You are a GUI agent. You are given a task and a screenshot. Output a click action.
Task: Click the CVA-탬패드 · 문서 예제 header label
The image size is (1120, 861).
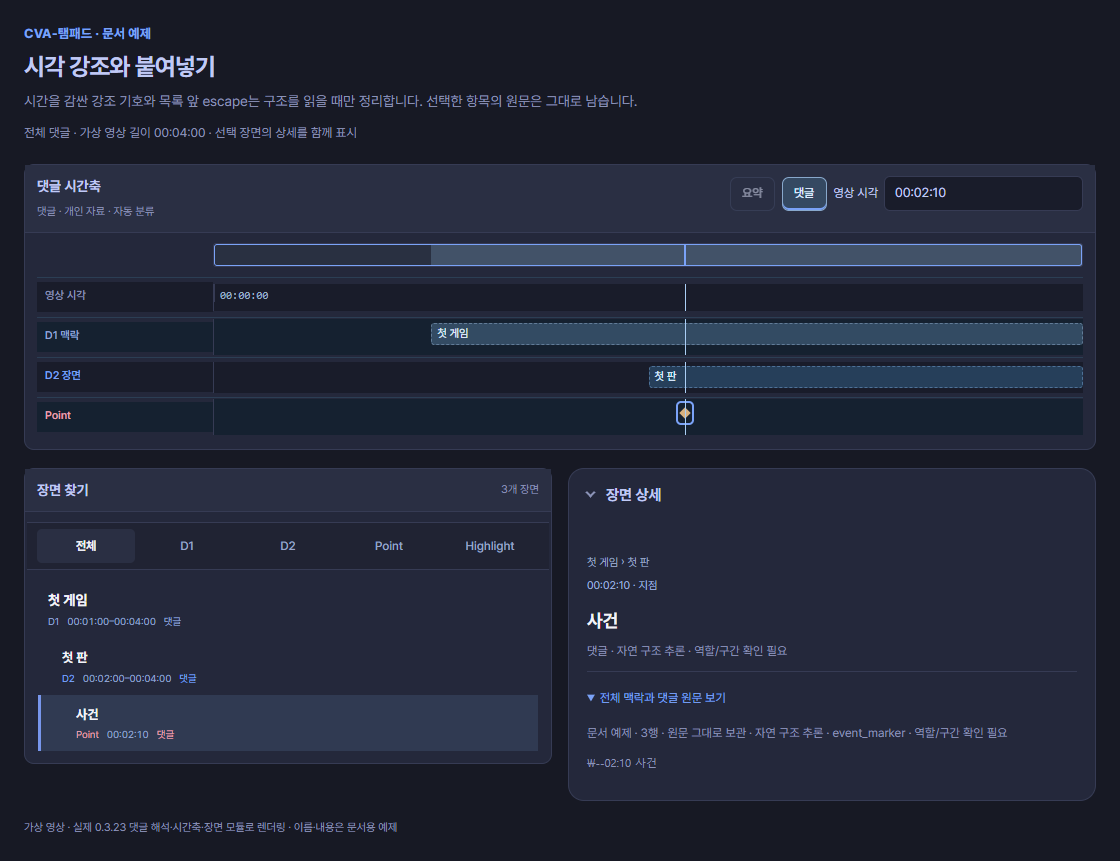pos(87,34)
